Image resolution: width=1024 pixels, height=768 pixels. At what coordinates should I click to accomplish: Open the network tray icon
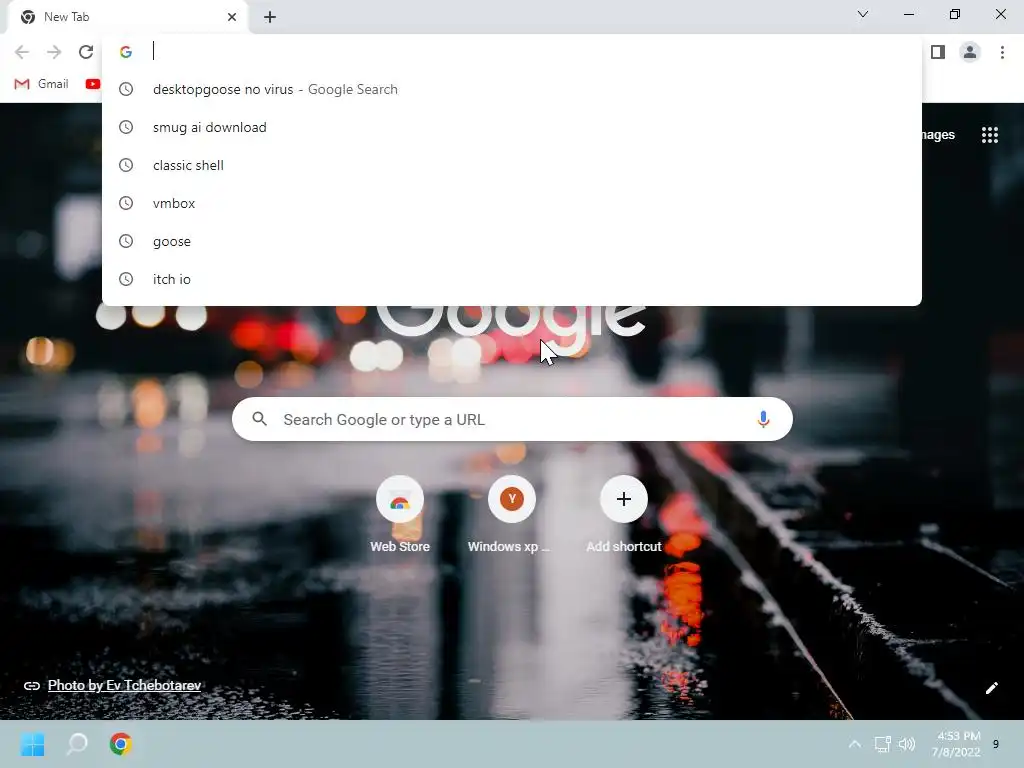point(882,744)
